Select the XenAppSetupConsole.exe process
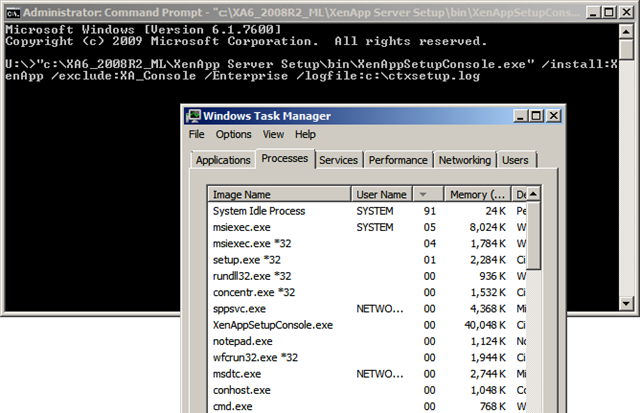 tap(367, 325)
